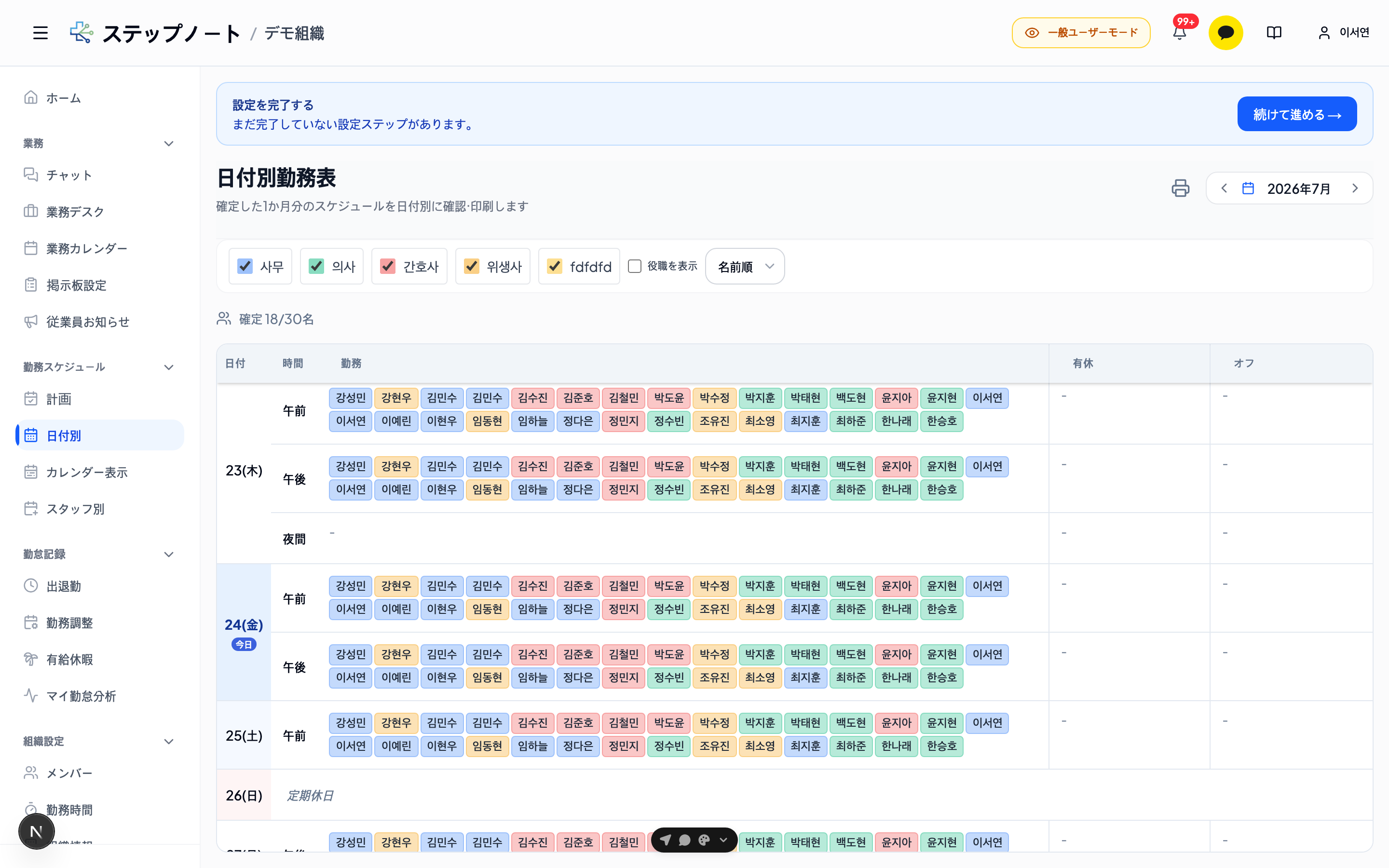
Task: Open 計画 schedule page
Action: pos(100,399)
